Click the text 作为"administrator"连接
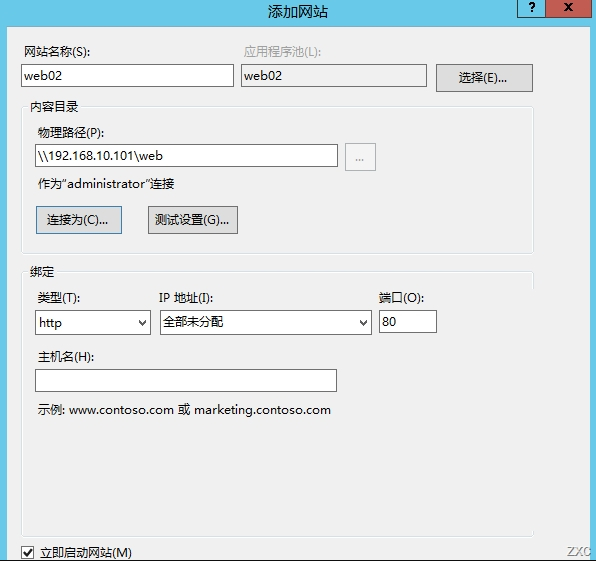 [x=106, y=184]
